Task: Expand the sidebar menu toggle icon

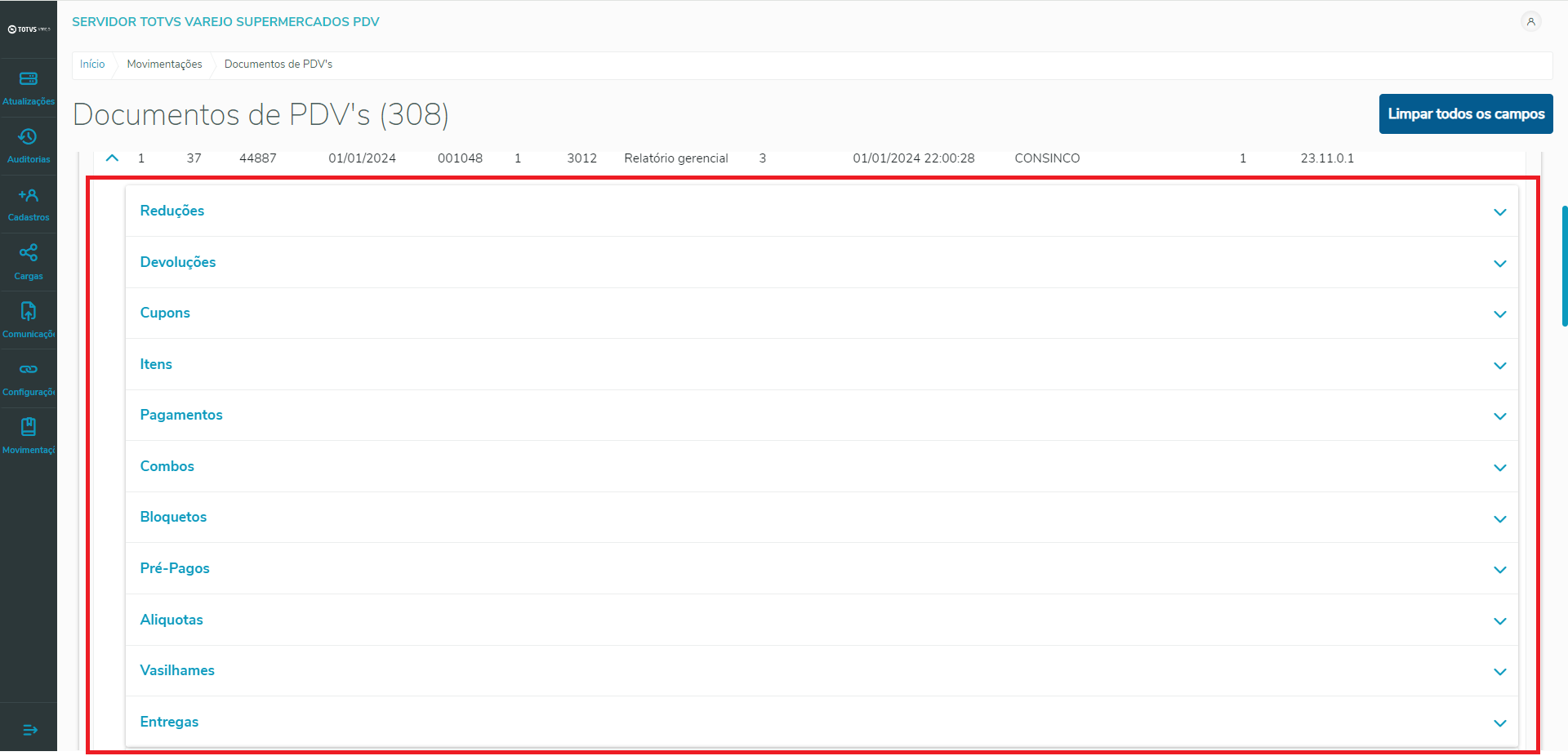Action: coord(30,730)
